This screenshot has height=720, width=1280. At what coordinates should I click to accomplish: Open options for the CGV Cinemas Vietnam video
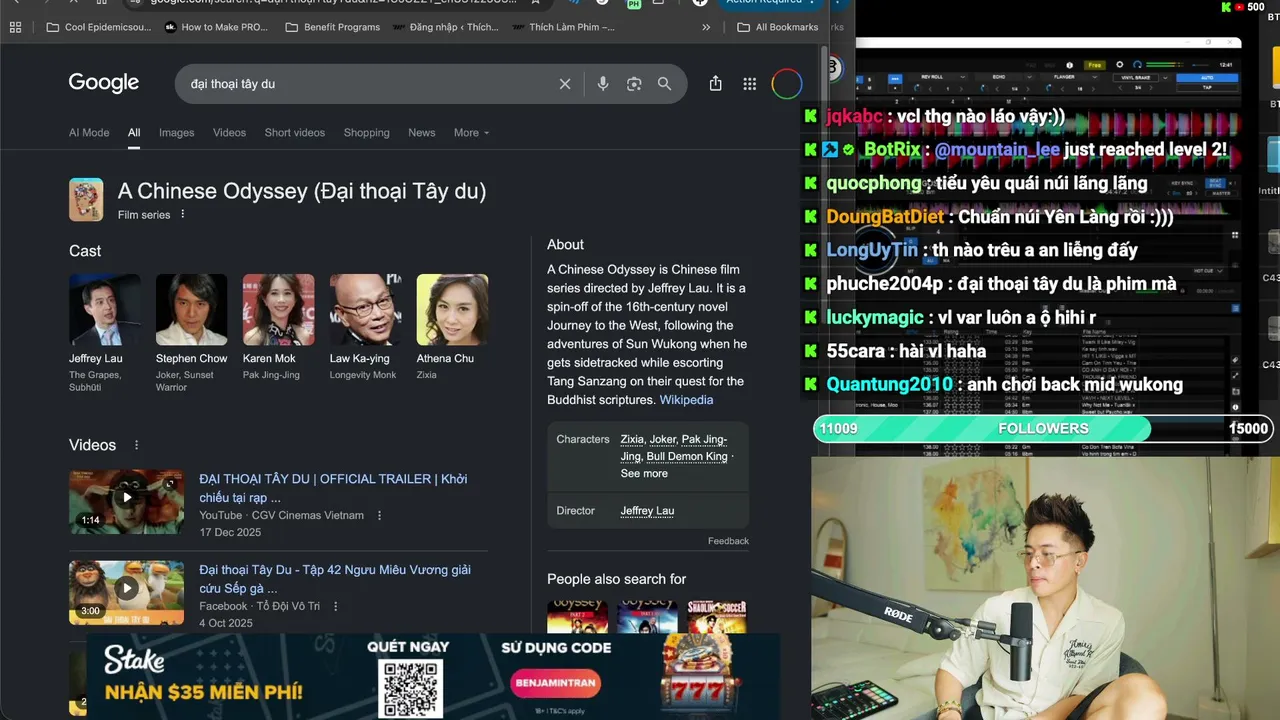click(379, 516)
